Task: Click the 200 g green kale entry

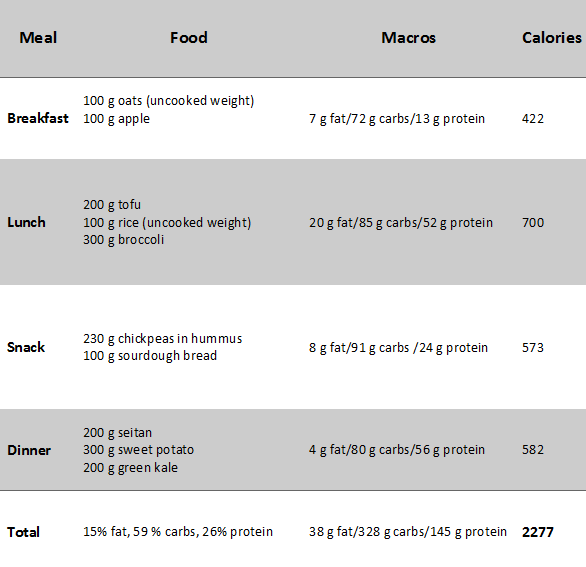Action: click(x=130, y=468)
